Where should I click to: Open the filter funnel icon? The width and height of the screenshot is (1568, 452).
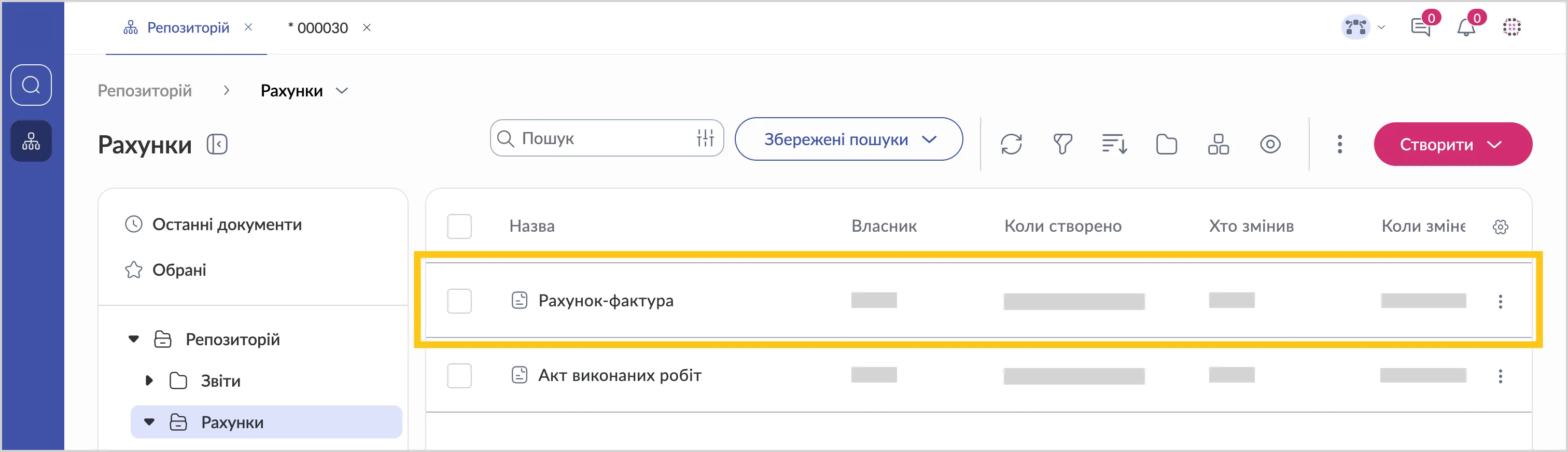click(1062, 144)
